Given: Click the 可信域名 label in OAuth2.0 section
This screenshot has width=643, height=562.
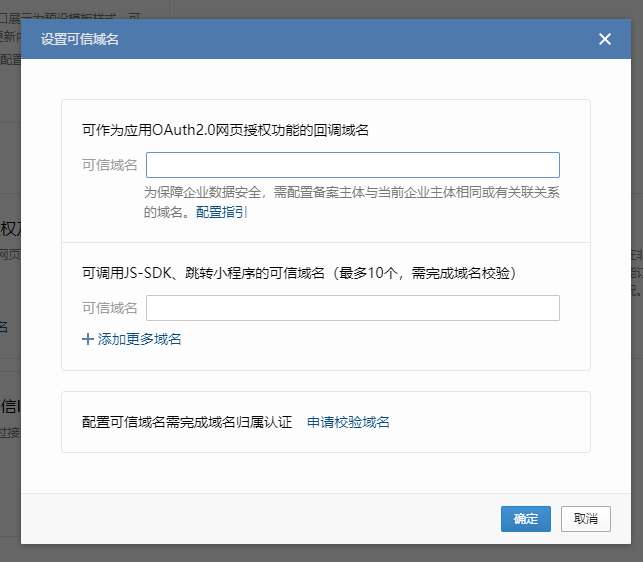Looking at the screenshot, I should tap(109, 165).
